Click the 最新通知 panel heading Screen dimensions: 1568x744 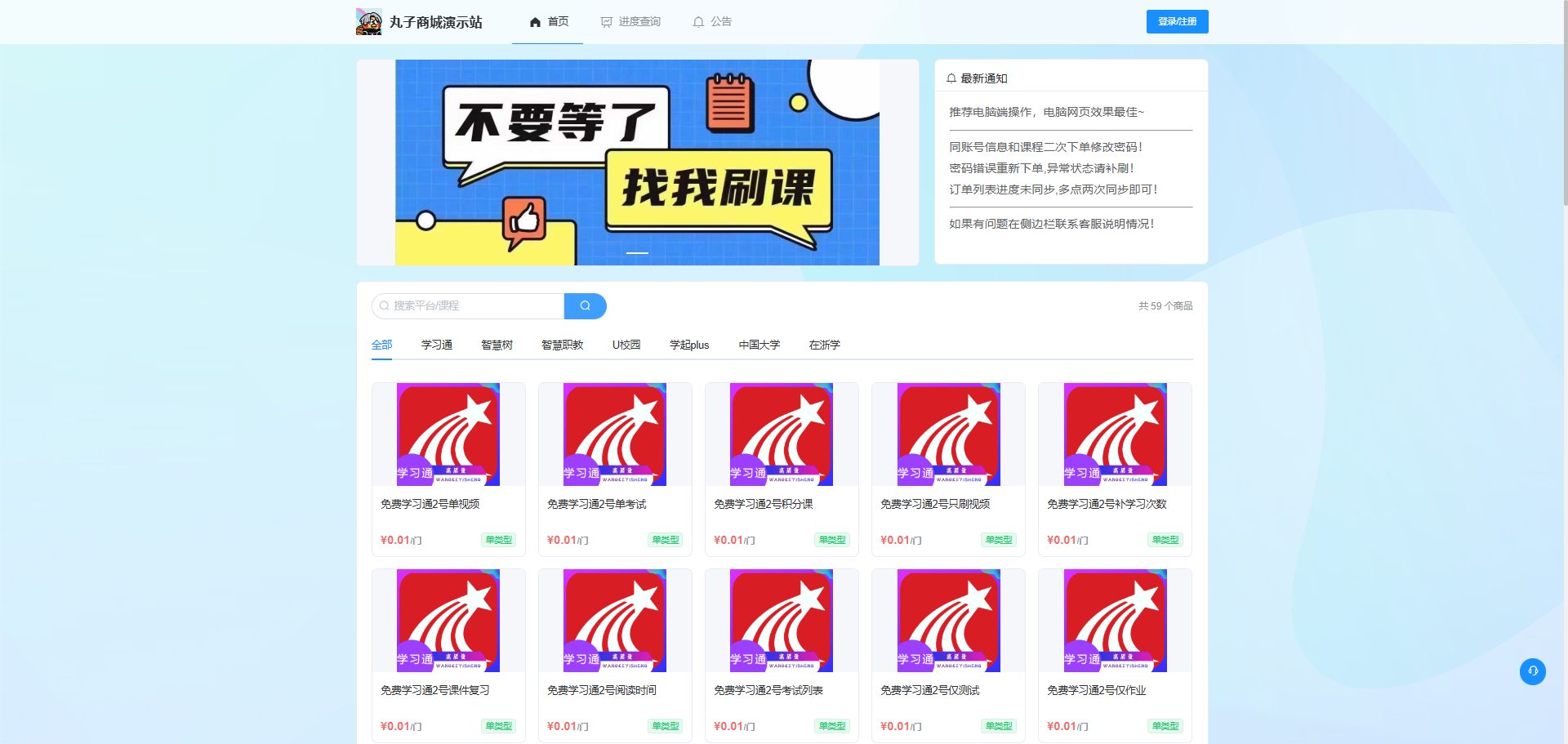point(984,78)
